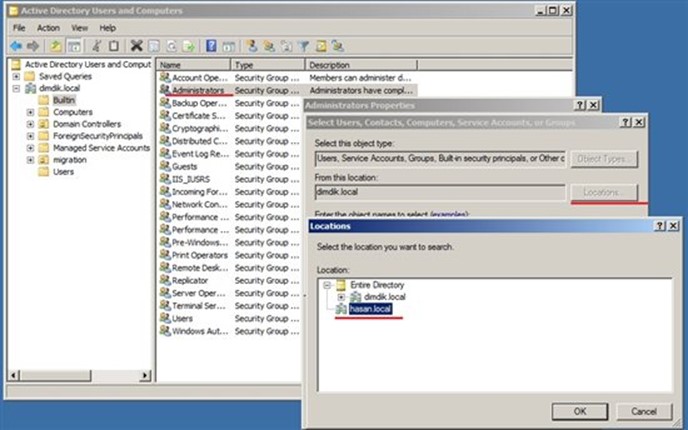The image size is (688, 430).
Task: Select the Print Operators group row
Action: (230, 255)
